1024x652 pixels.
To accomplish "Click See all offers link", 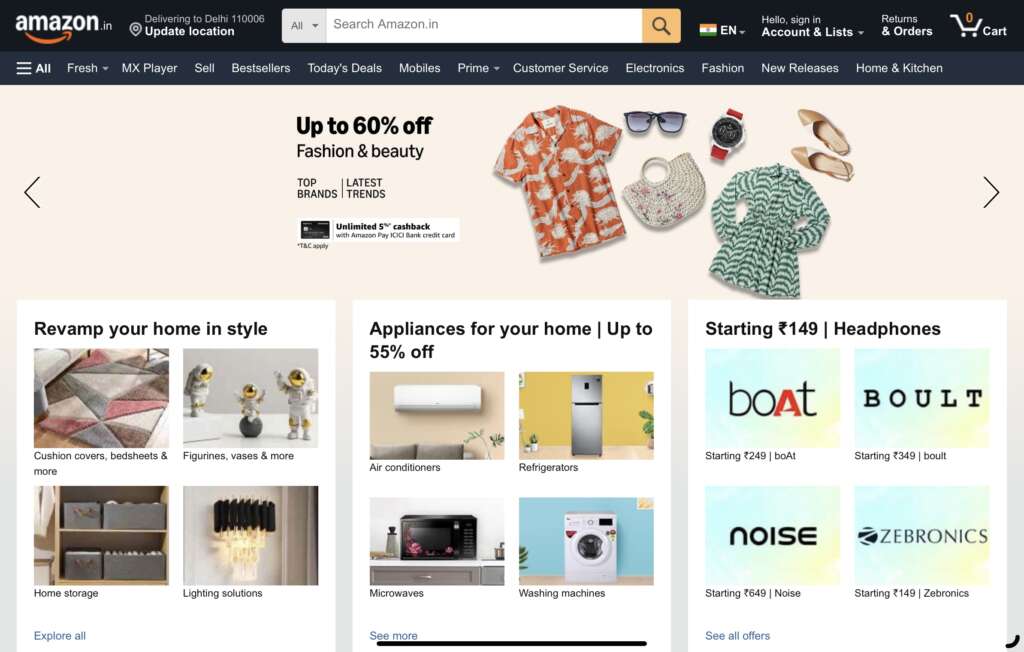I will pos(737,636).
